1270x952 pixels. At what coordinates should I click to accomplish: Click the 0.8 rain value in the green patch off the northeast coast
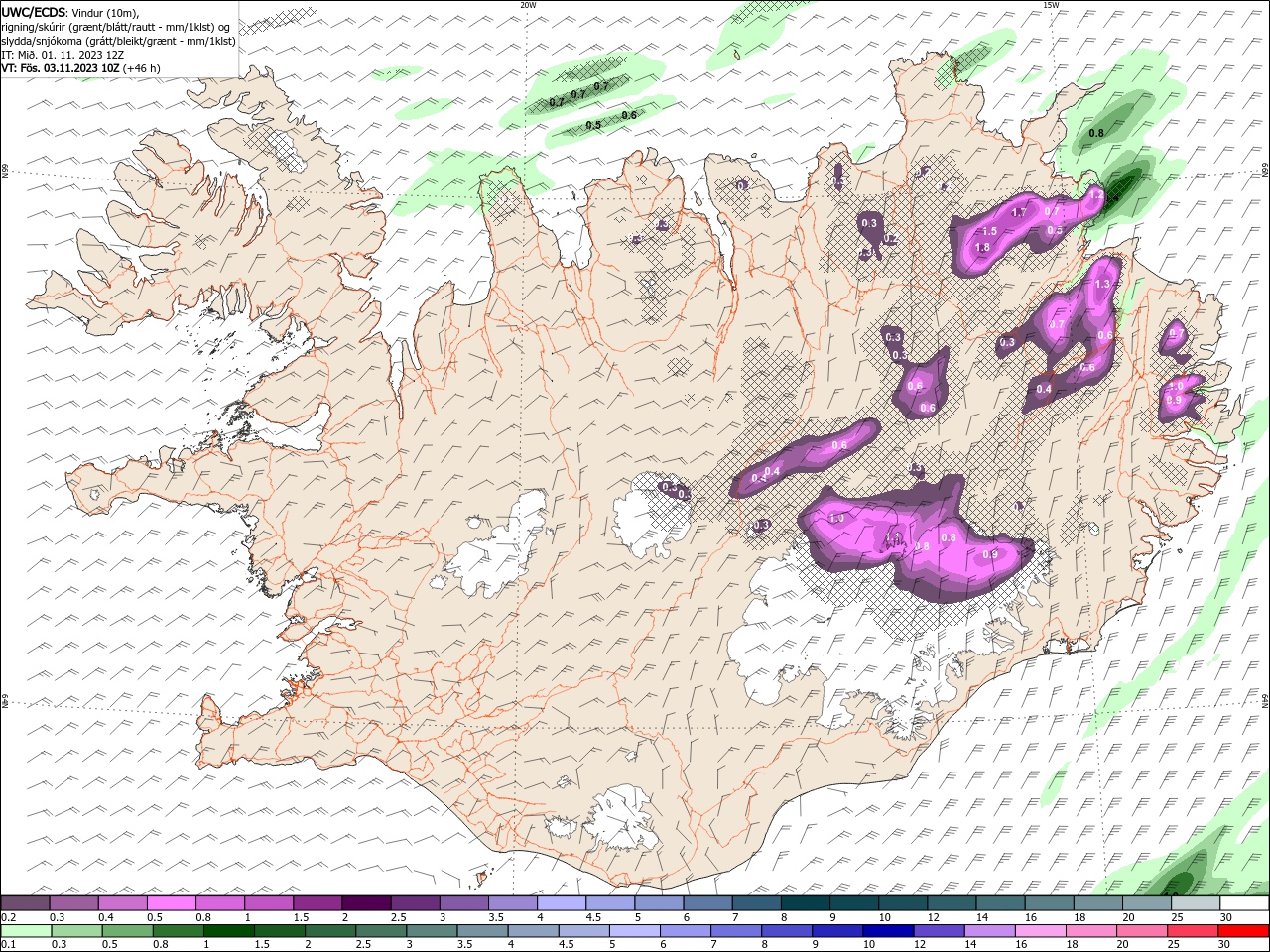1096,133
